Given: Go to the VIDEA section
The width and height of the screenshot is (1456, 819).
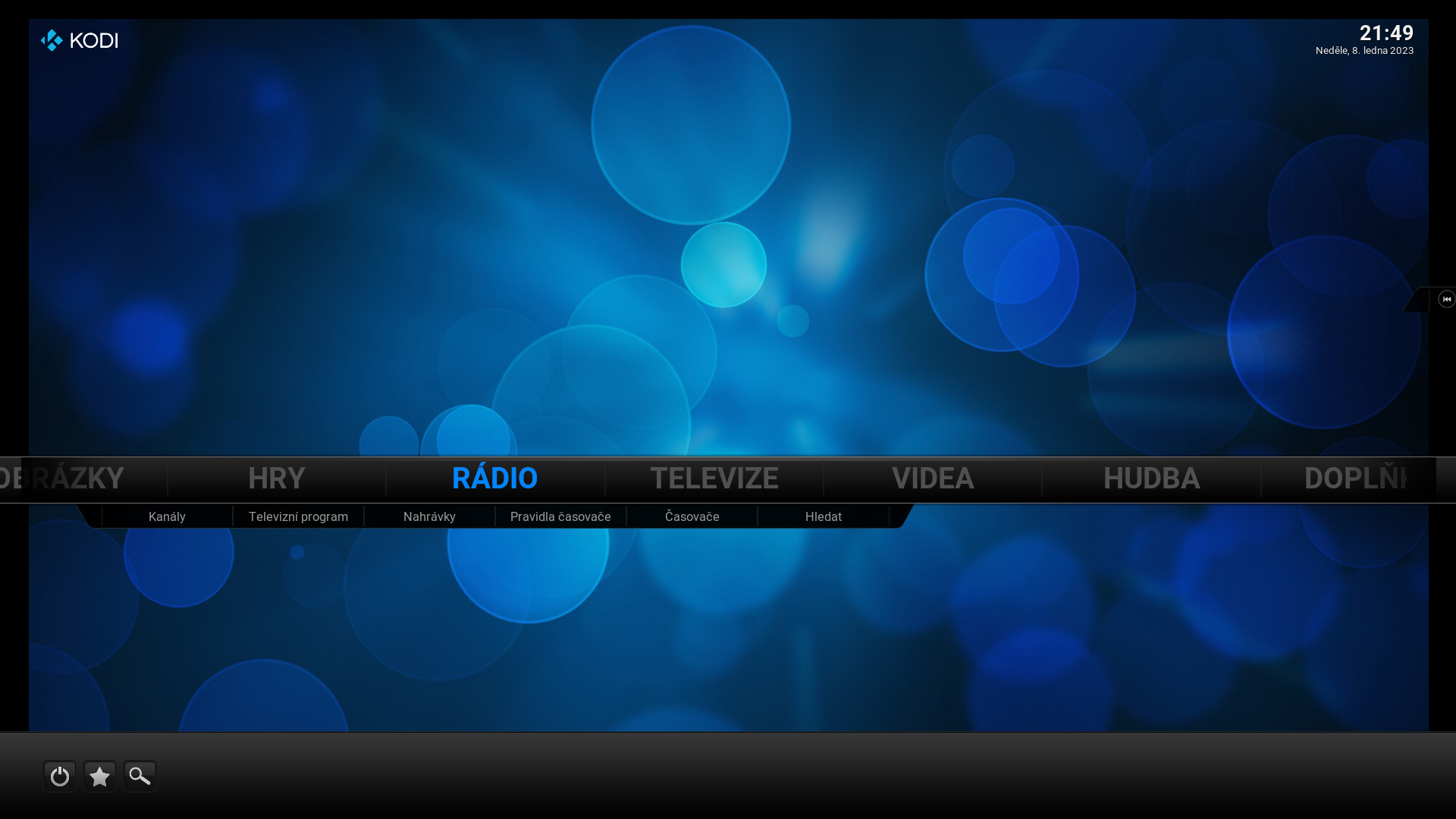Looking at the screenshot, I should point(932,479).
